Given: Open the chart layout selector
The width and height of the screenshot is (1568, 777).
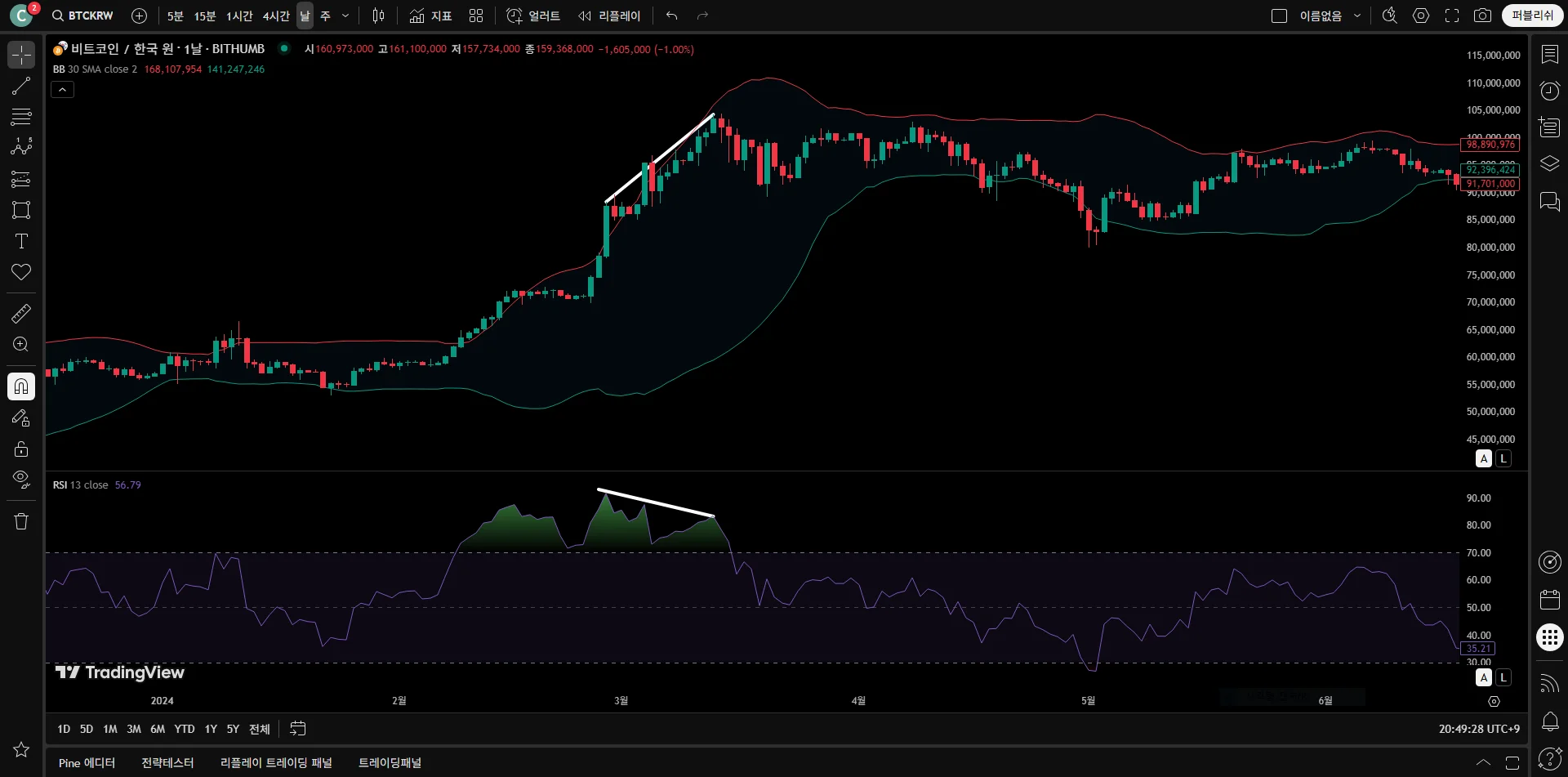Looking at the screenshot, I should (1280, 16).
